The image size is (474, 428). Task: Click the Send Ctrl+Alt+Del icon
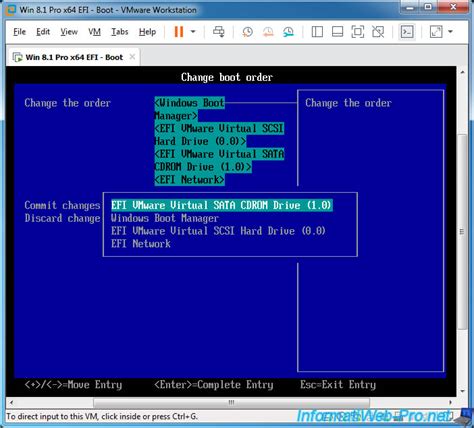219,32
